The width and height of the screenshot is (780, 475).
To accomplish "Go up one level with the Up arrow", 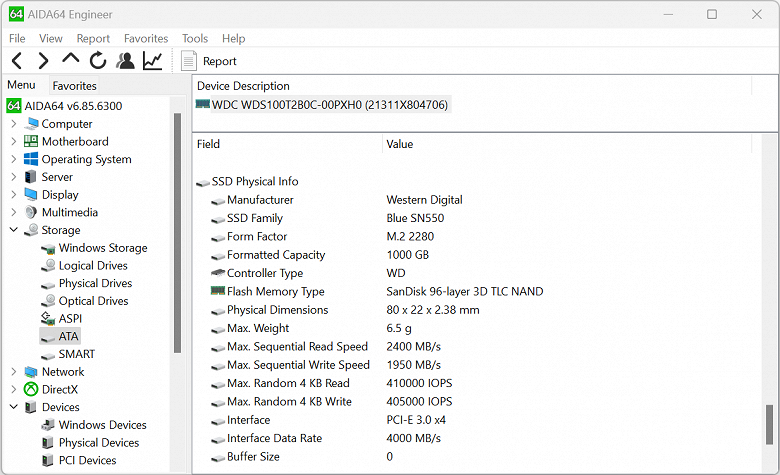I will (x=70, y=61).
